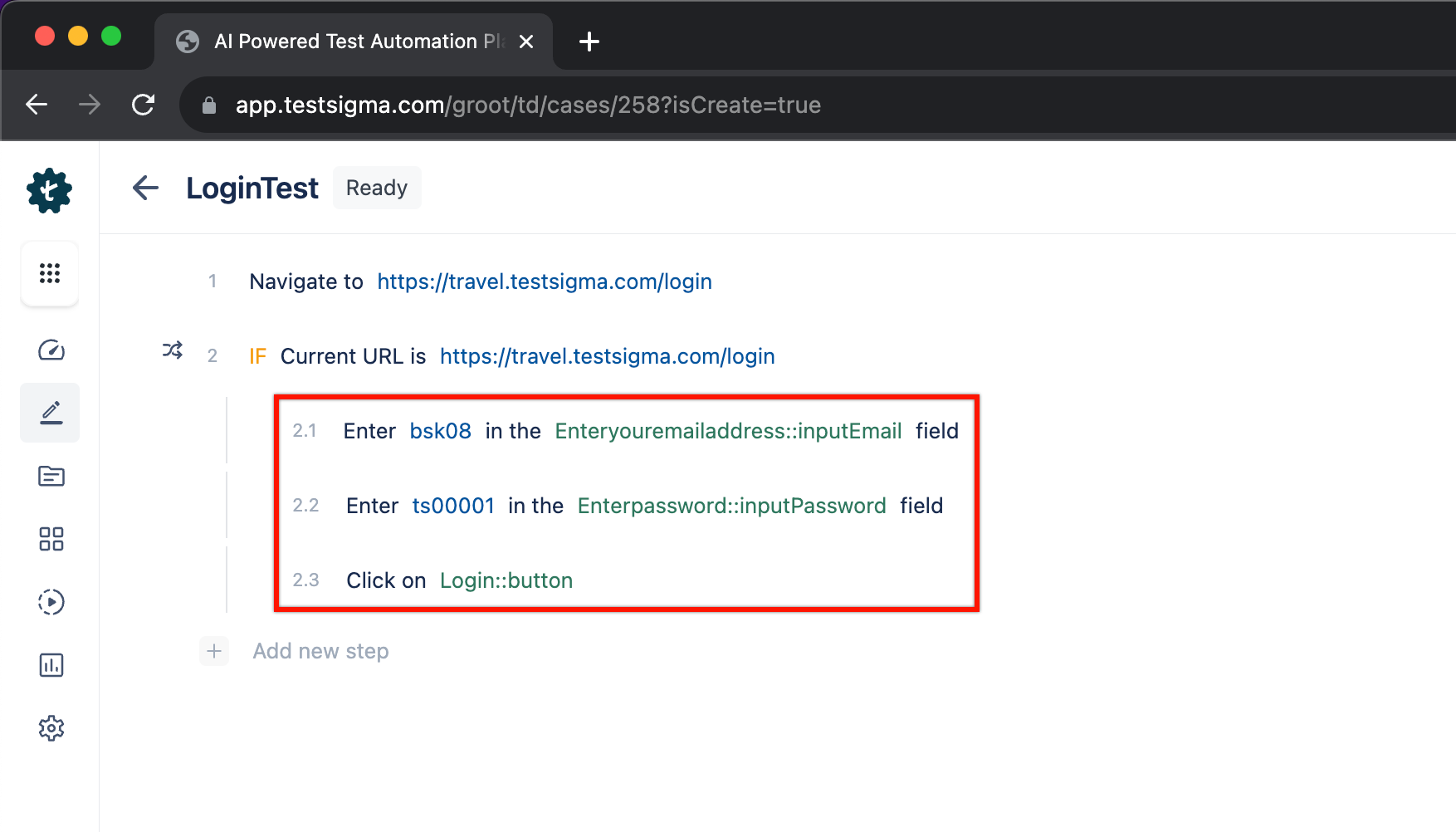Reload the page with the refresh icon
Viewport: 1456px width, 832px height.
click(x=144, y=105)
